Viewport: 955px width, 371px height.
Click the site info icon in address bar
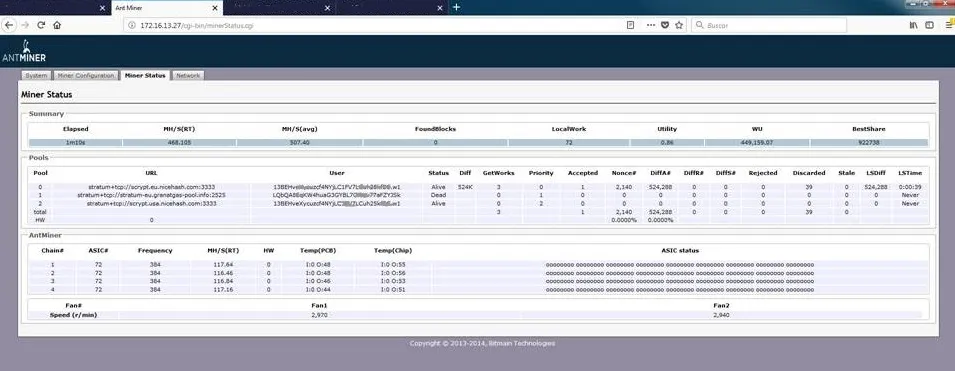point(132,25)
